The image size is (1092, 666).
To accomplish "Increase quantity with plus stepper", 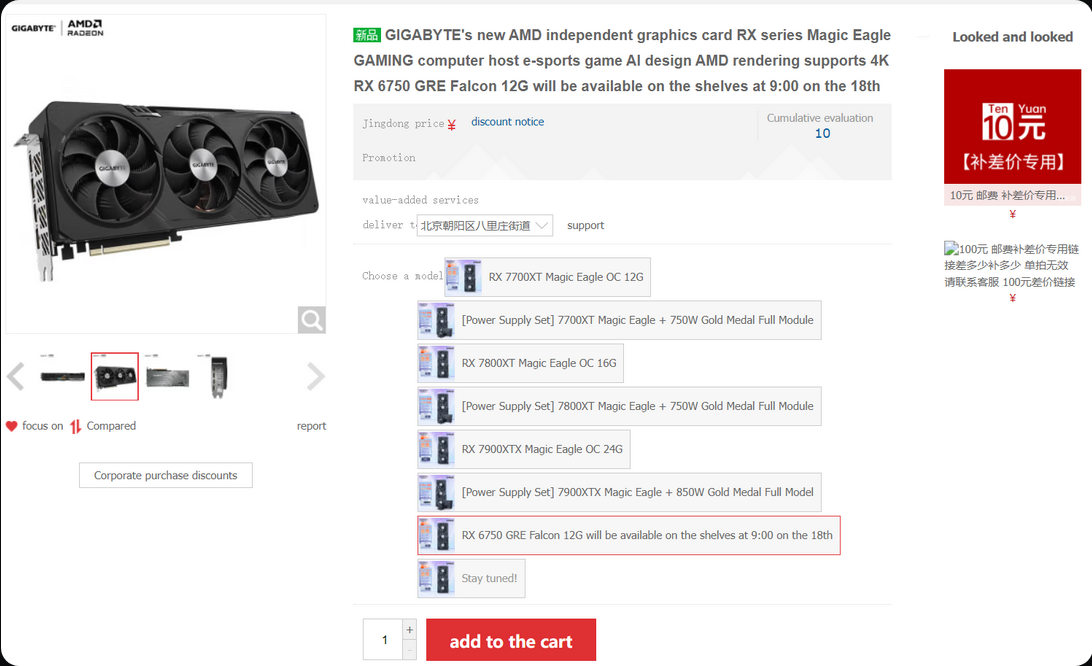I will [410, 630].
